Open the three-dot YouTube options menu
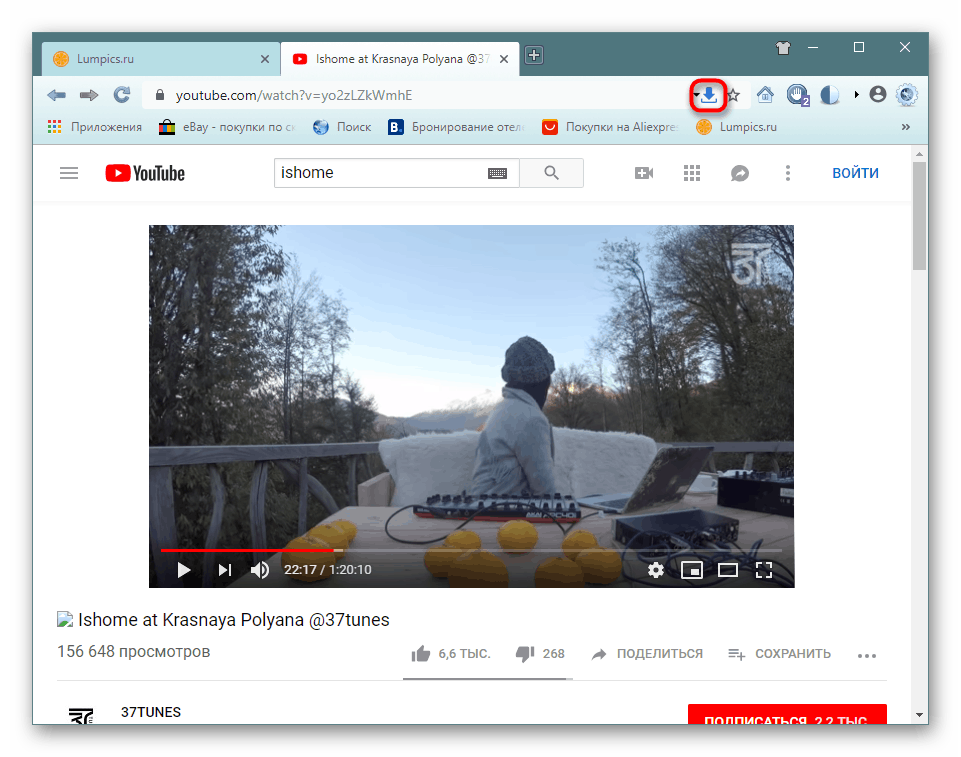961x757 pixels. point(788,173)
